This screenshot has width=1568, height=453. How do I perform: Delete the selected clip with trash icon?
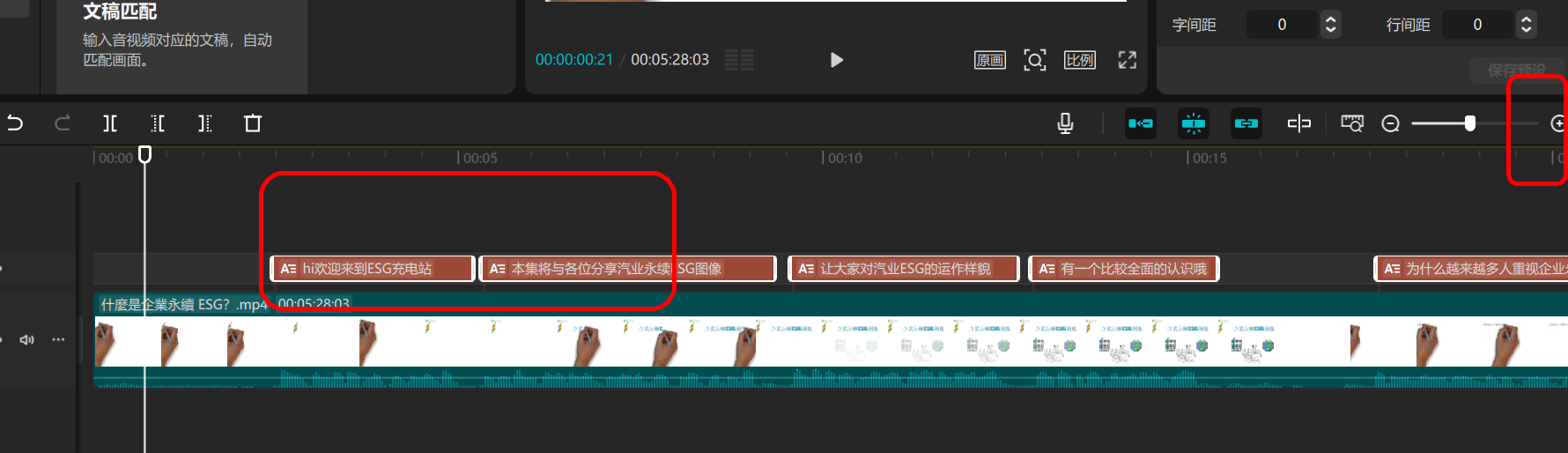(x=253, y=123)
